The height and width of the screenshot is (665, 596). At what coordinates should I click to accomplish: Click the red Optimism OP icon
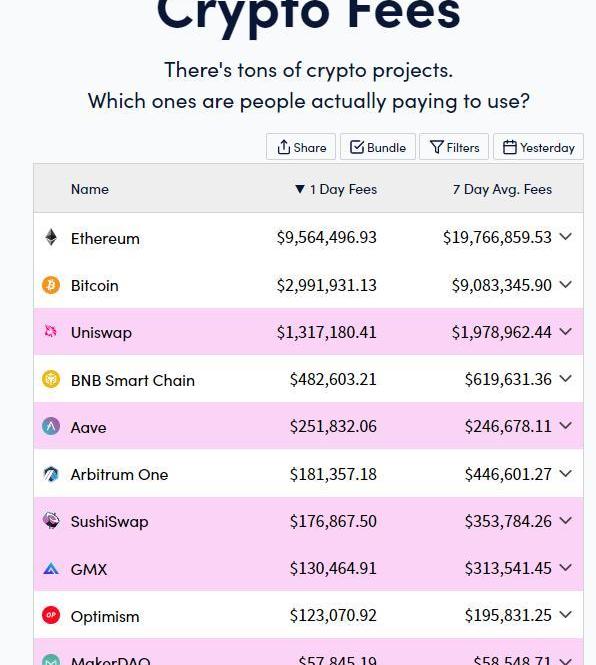click(51, 615)
